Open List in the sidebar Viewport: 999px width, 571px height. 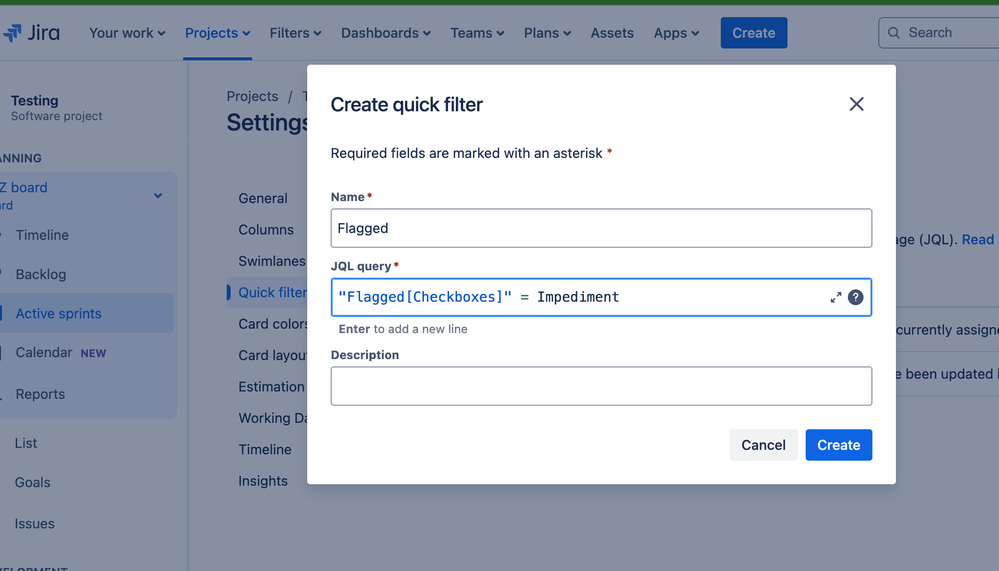[x=26, y=444]
